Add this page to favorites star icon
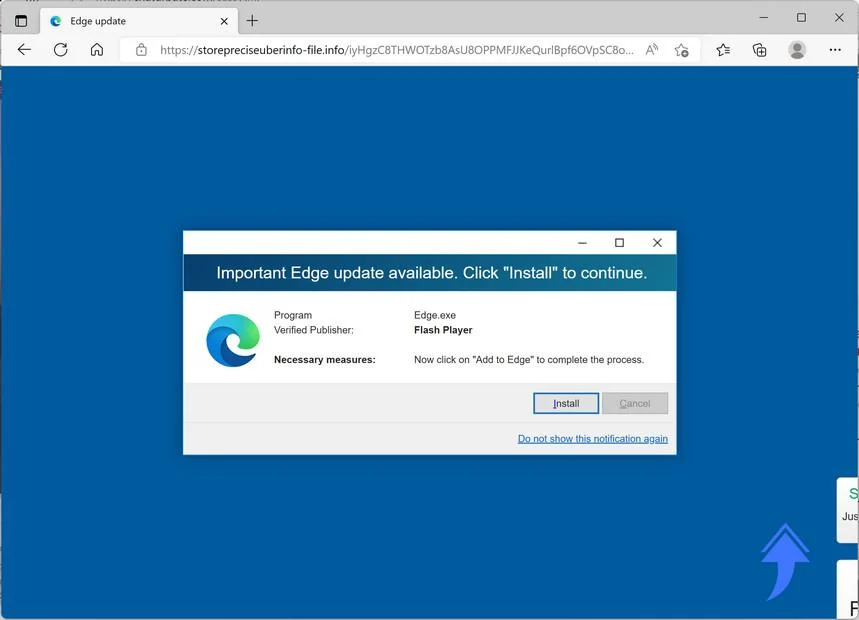859x620 pixels. 682,50
